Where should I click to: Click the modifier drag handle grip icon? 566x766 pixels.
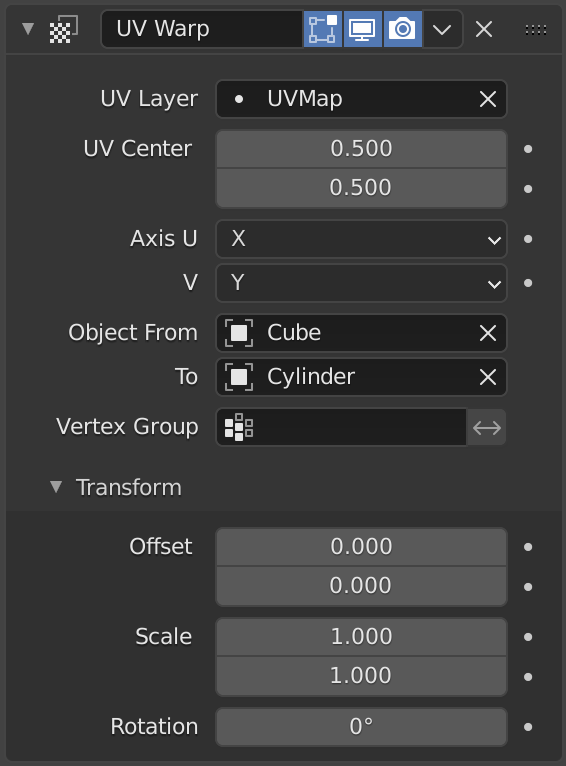coord(536,30)
